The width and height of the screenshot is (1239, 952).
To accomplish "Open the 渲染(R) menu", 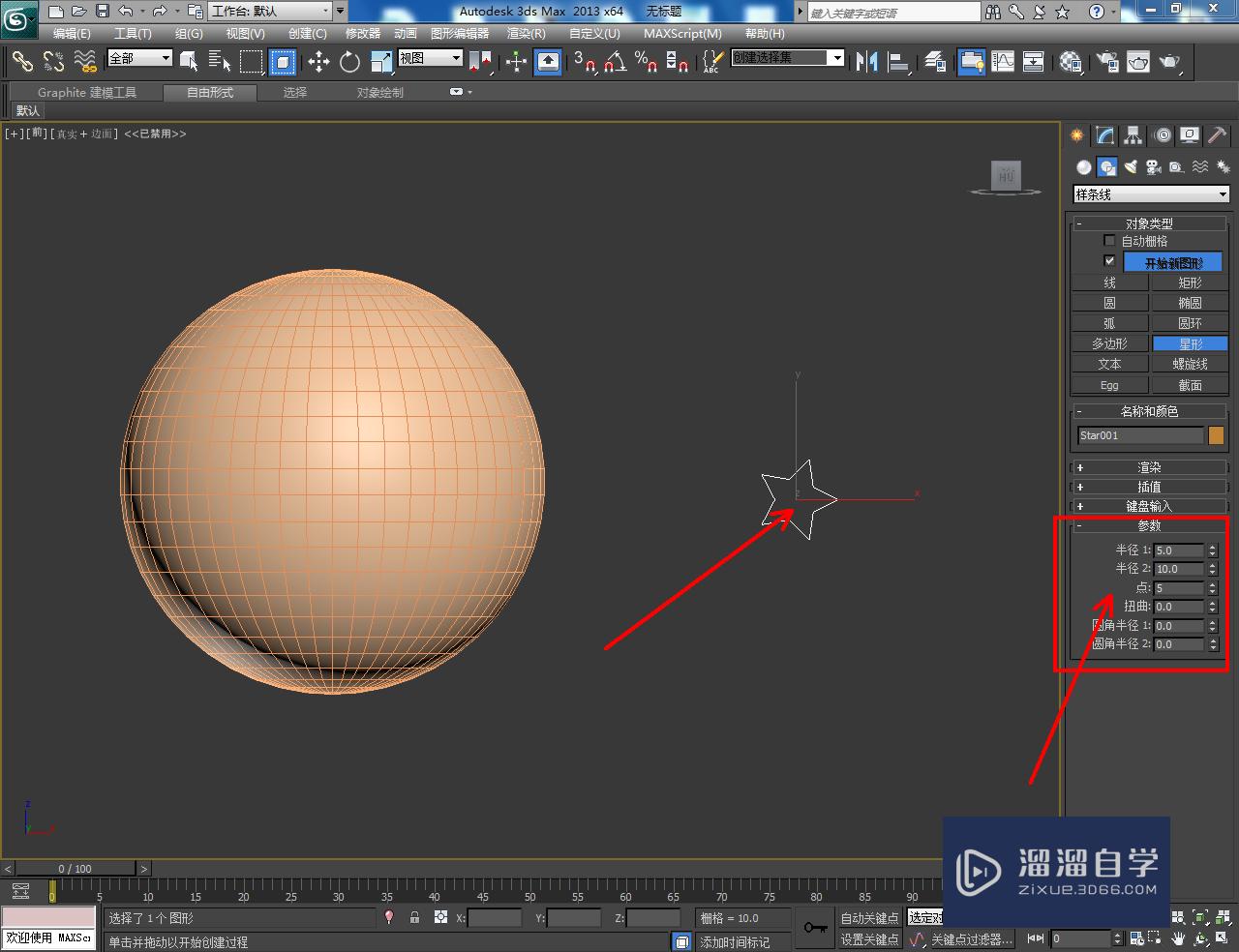I will [526, 34].
